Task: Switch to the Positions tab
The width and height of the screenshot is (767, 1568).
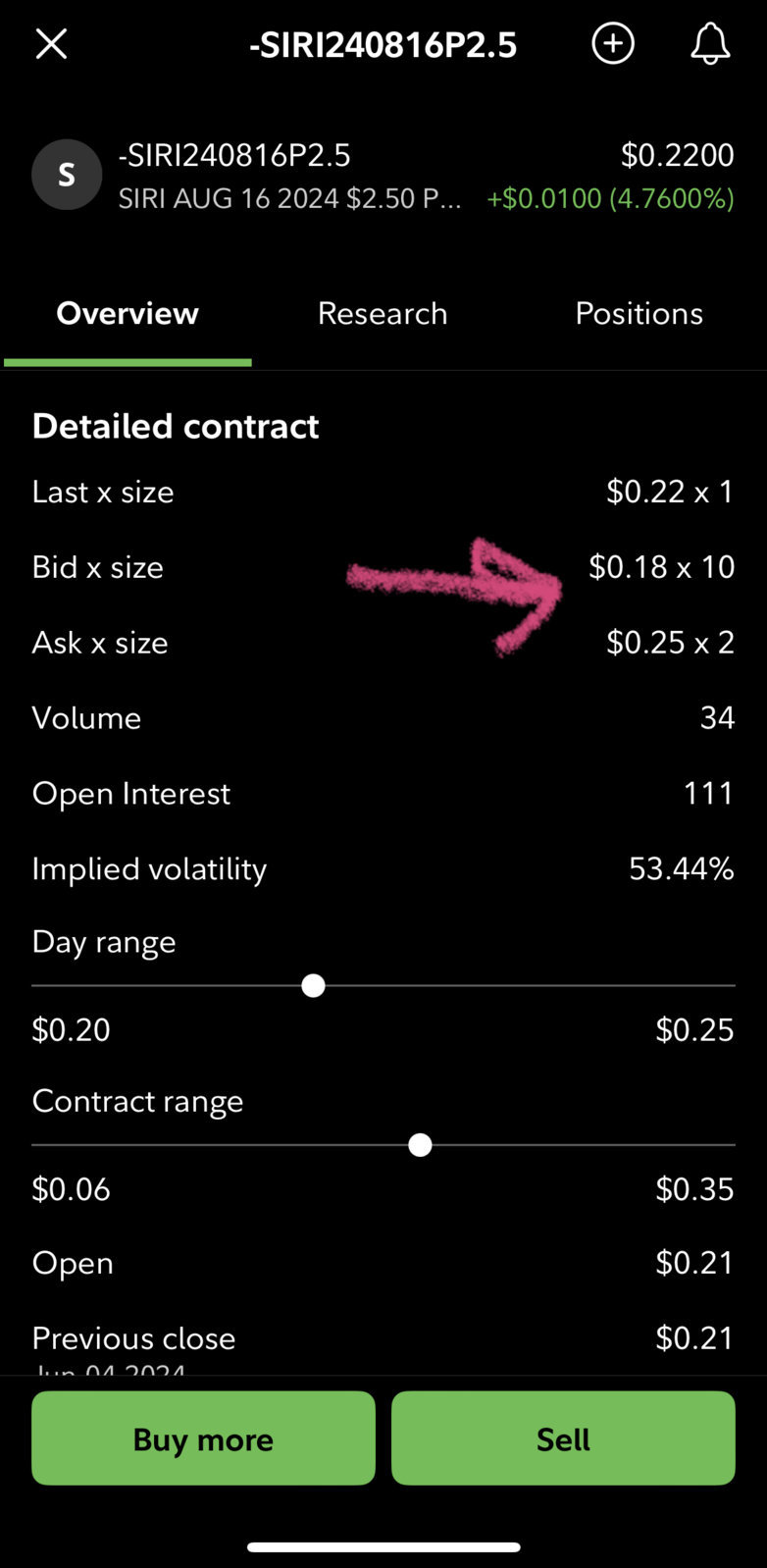Action: [639, 313]
